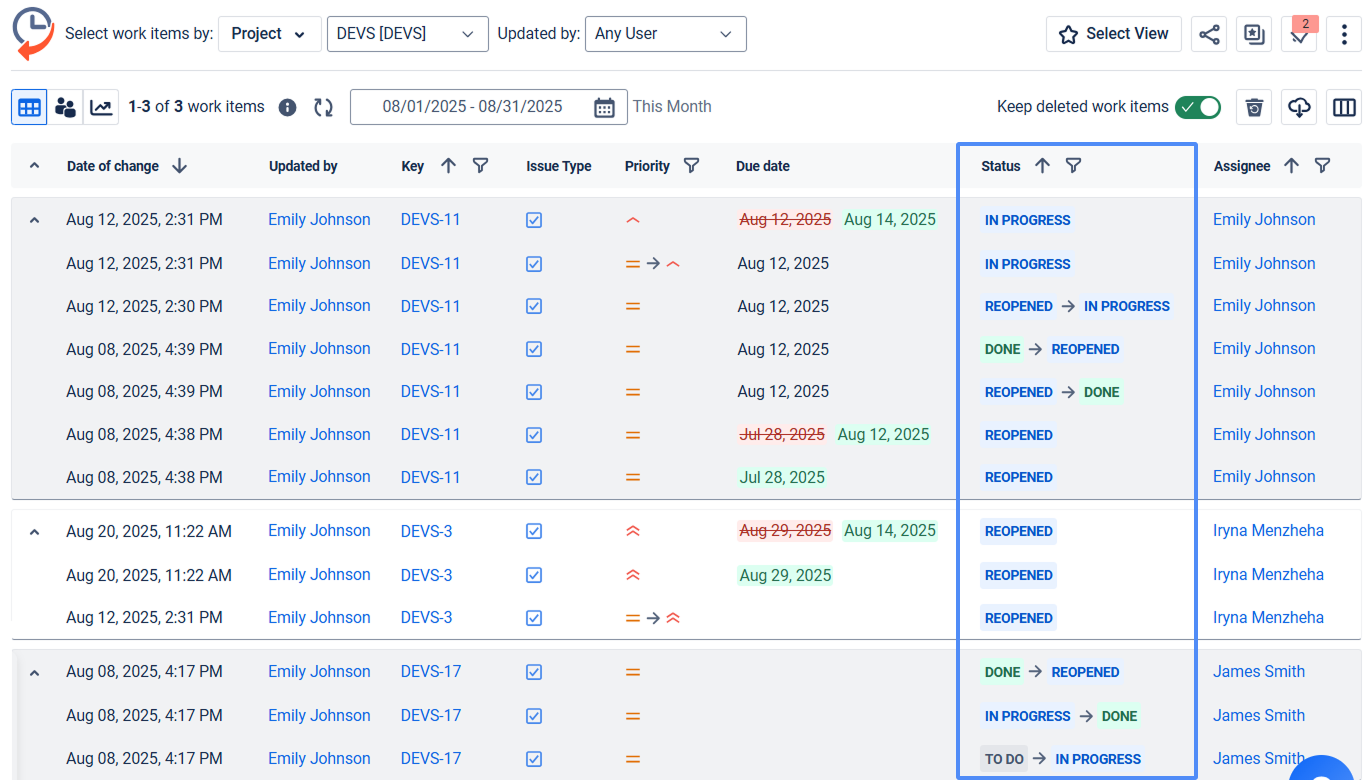Open the Any User dropdown
The height and width of the screenshot is (780, 1372).
[x=665, y=33]
